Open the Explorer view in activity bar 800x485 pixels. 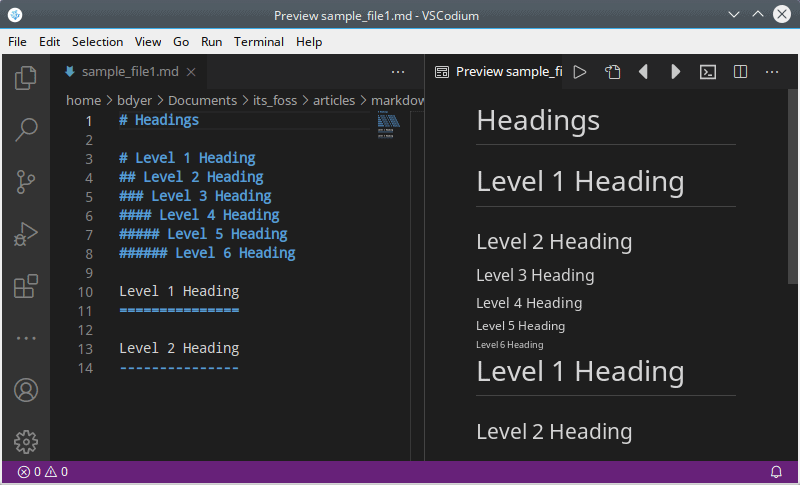26,77
